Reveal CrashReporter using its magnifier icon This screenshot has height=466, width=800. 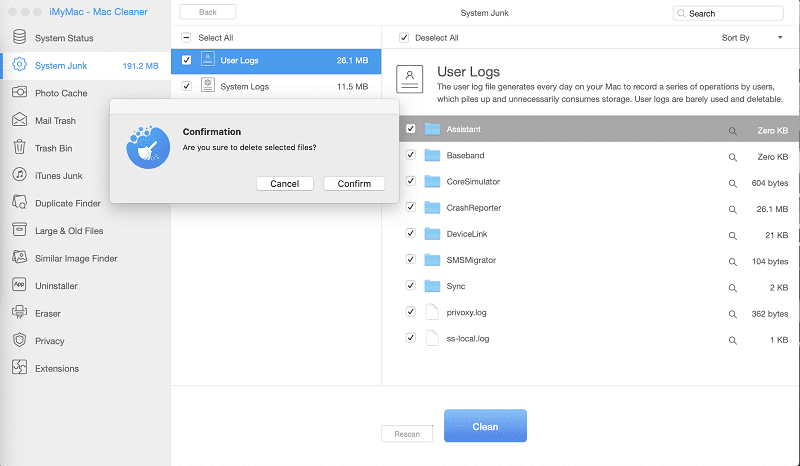coord(733,209)
